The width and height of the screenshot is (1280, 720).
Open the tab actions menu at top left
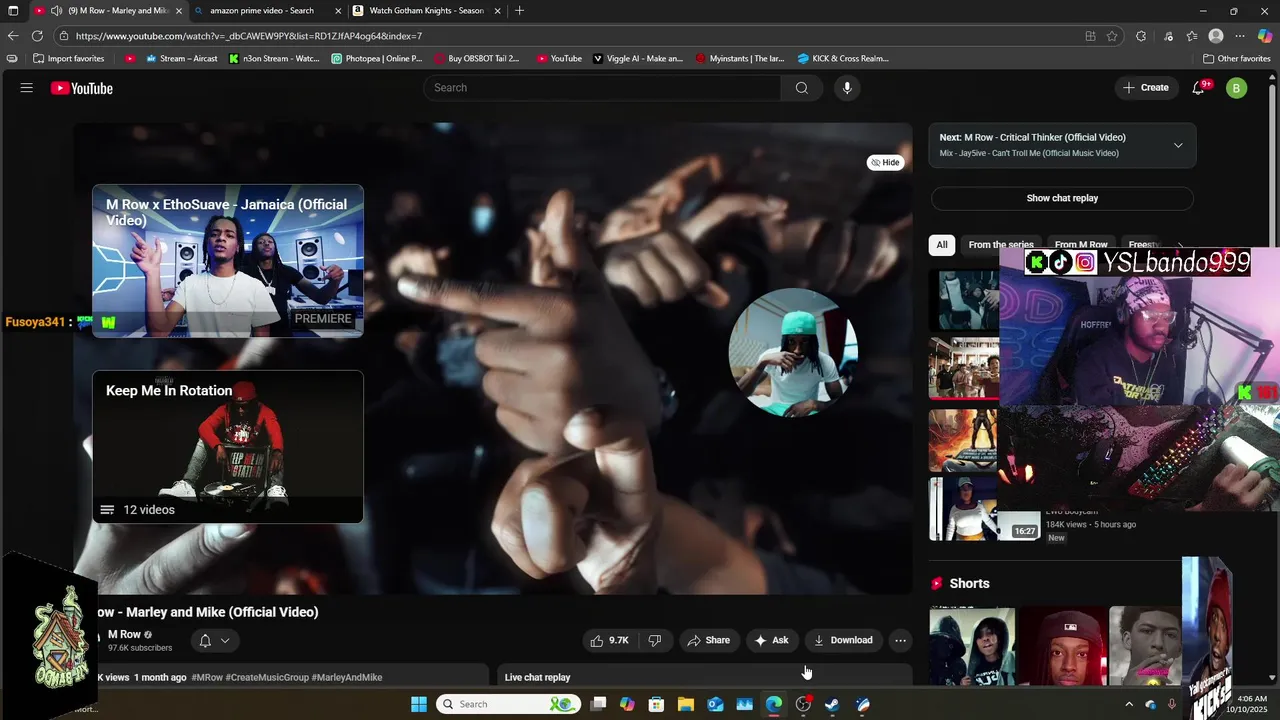pos(13,11)
